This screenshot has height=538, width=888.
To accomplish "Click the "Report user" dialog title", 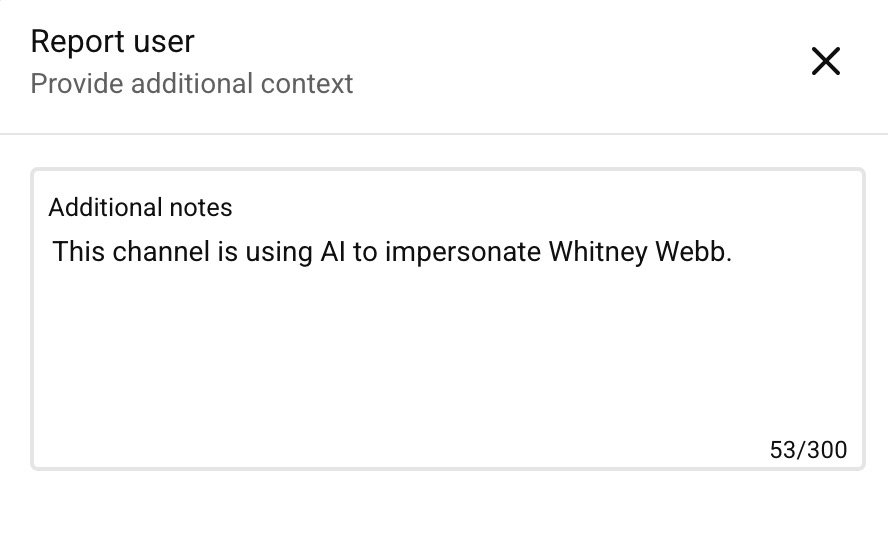I will 112,42.
